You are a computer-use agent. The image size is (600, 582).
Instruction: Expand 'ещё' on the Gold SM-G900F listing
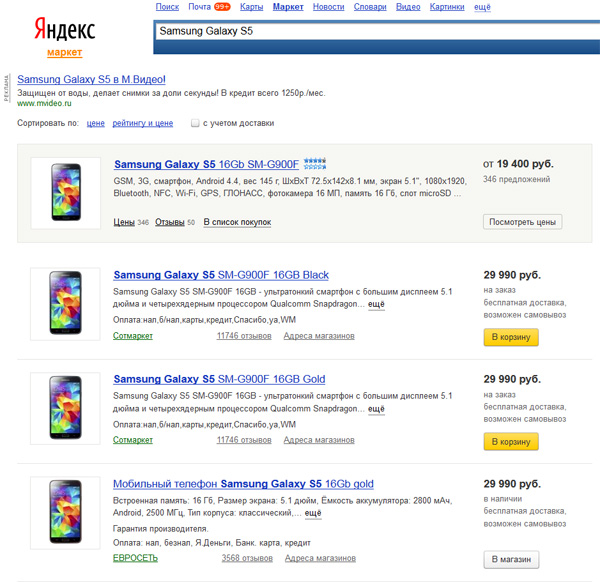pyautogui.click(x=376, y=409)
